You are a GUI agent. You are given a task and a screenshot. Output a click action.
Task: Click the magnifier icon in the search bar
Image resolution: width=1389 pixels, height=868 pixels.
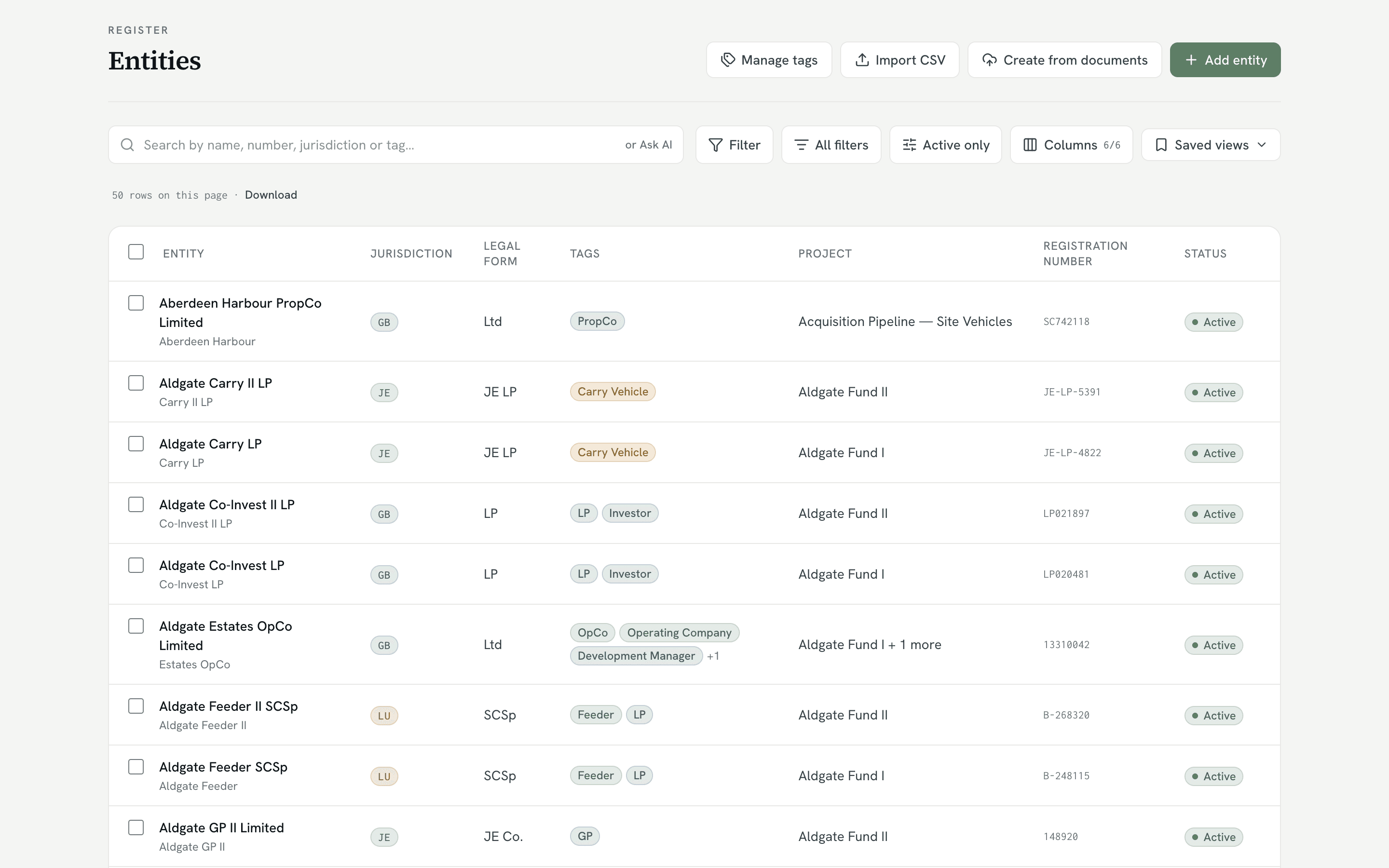pos(127,145)
